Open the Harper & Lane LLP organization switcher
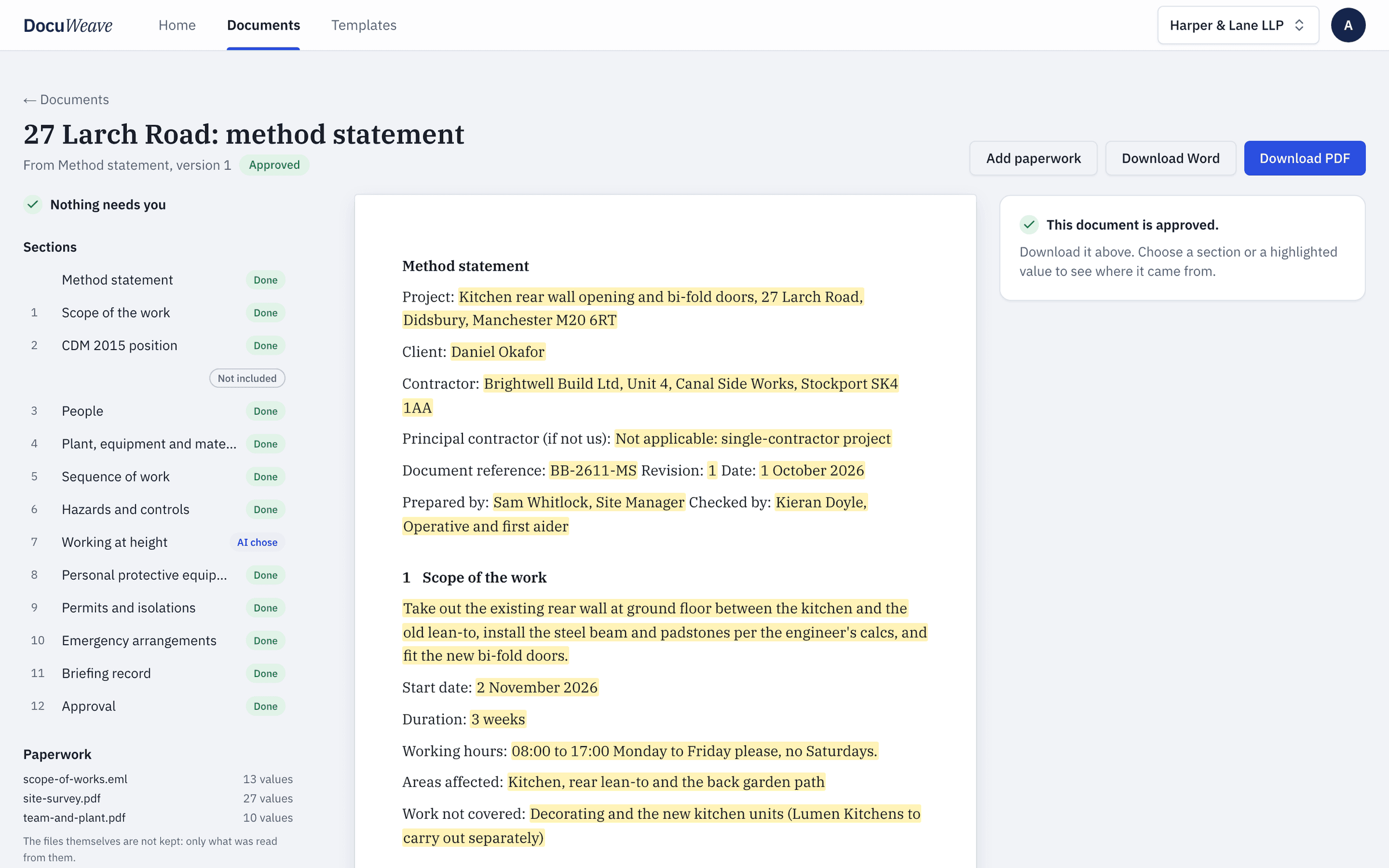This screenshot has height=868, width=1389. [1238, 25]
